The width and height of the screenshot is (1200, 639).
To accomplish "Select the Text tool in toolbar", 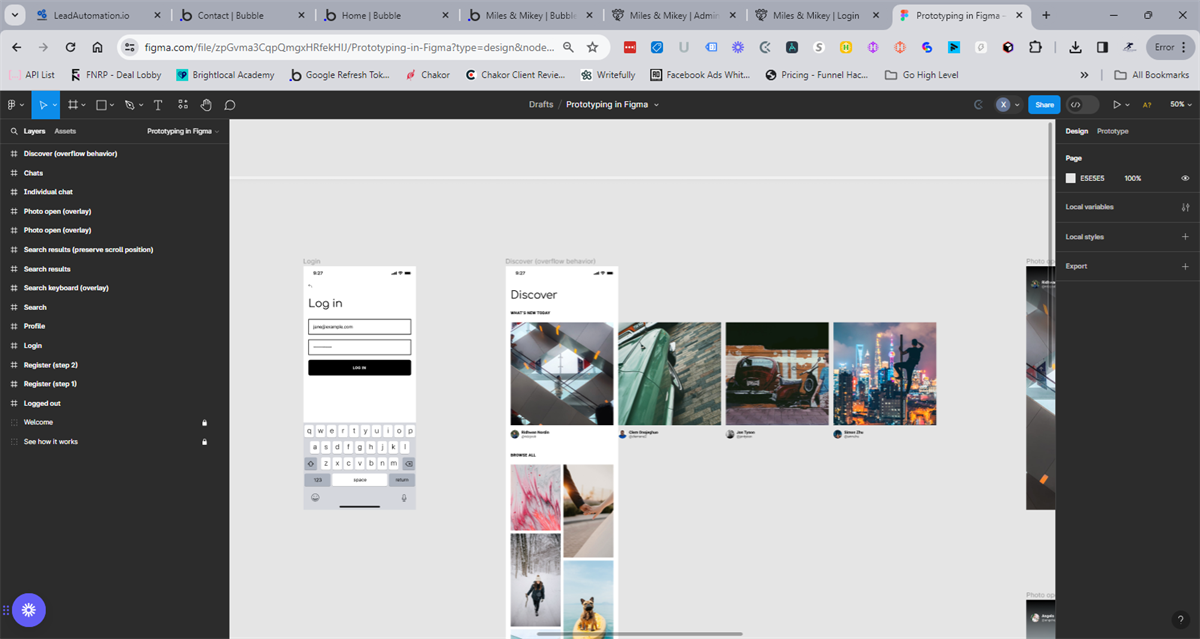I will coord(157,105).
